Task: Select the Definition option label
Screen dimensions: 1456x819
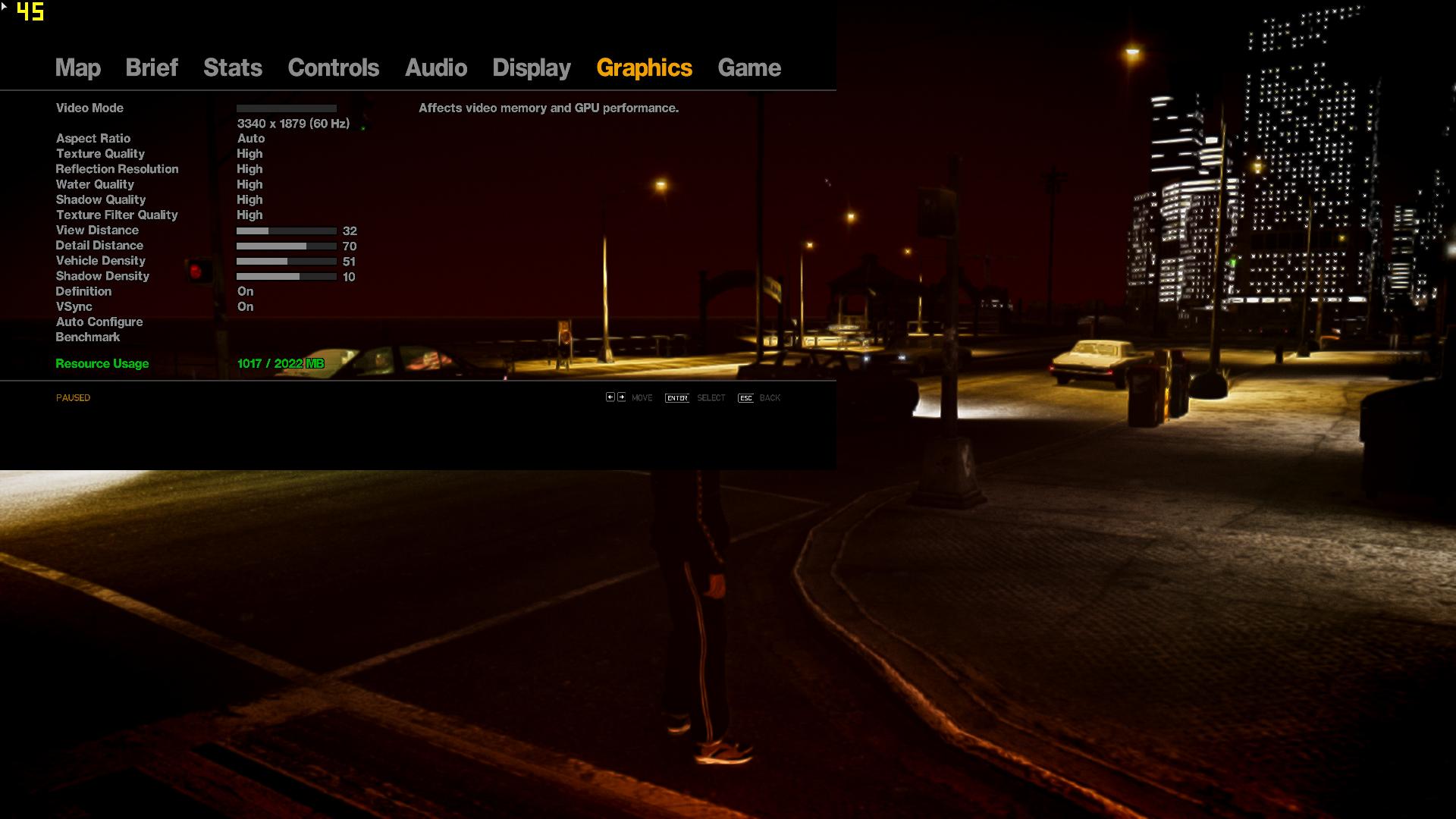Action: point(83,291)
